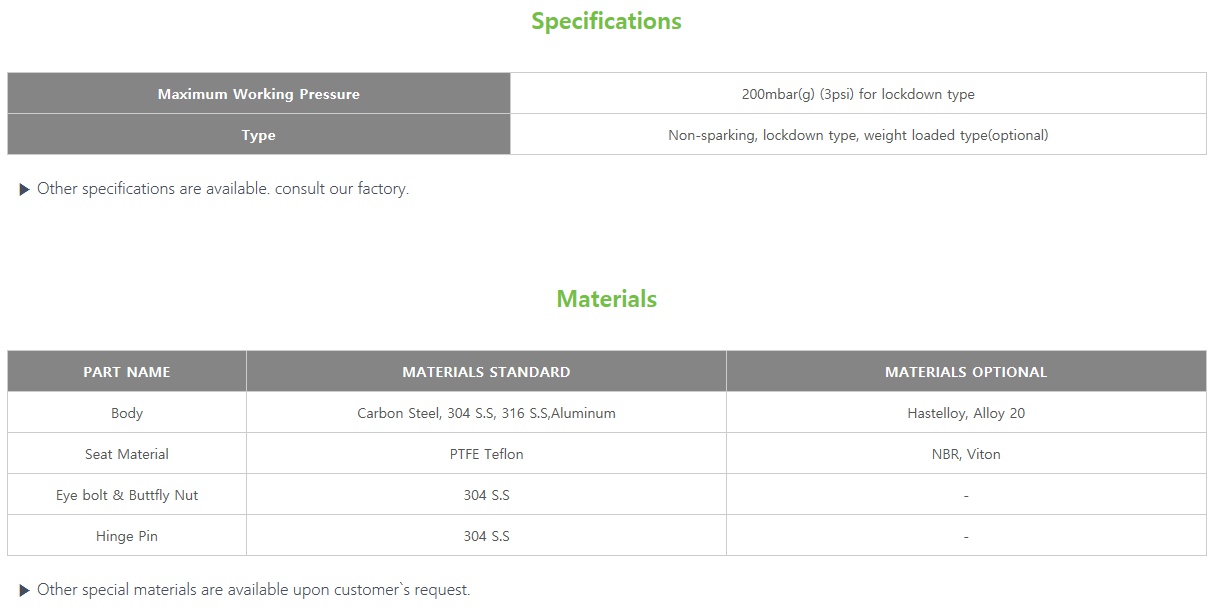Click the Non-sparking, lockdown type value cell
1211x614 pixels.
[x=858, y=135]
